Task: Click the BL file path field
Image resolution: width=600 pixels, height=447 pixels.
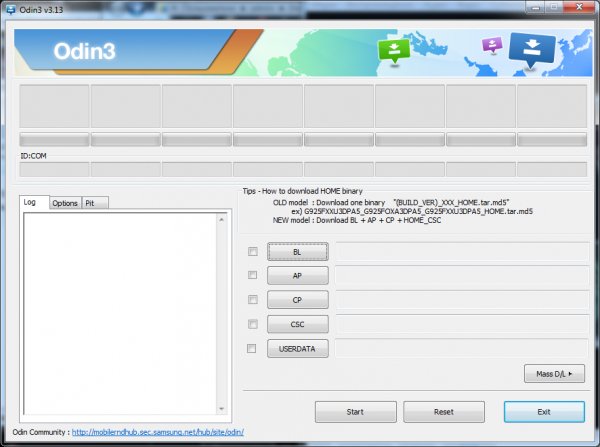Action: [462, 251]
